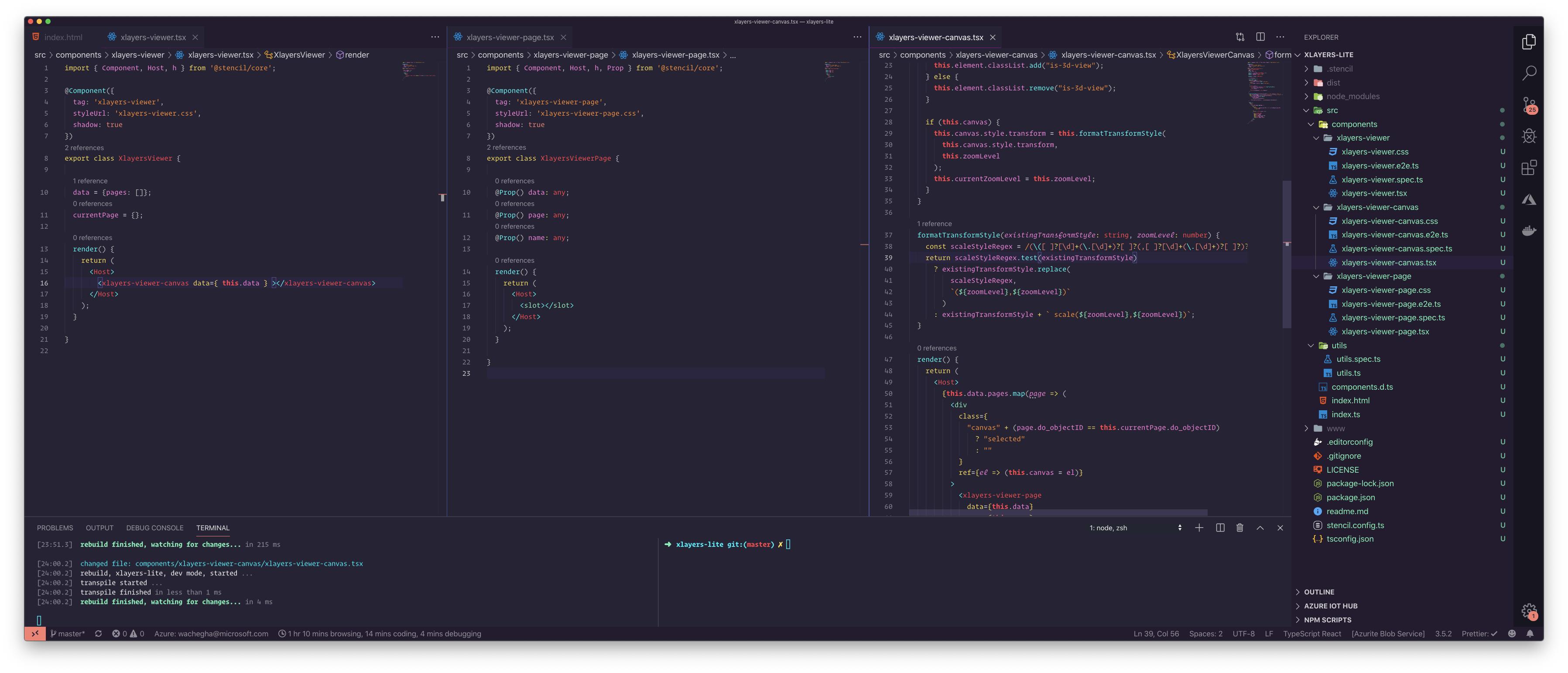Open Source Control view with 25 badge

(1528, 105)
